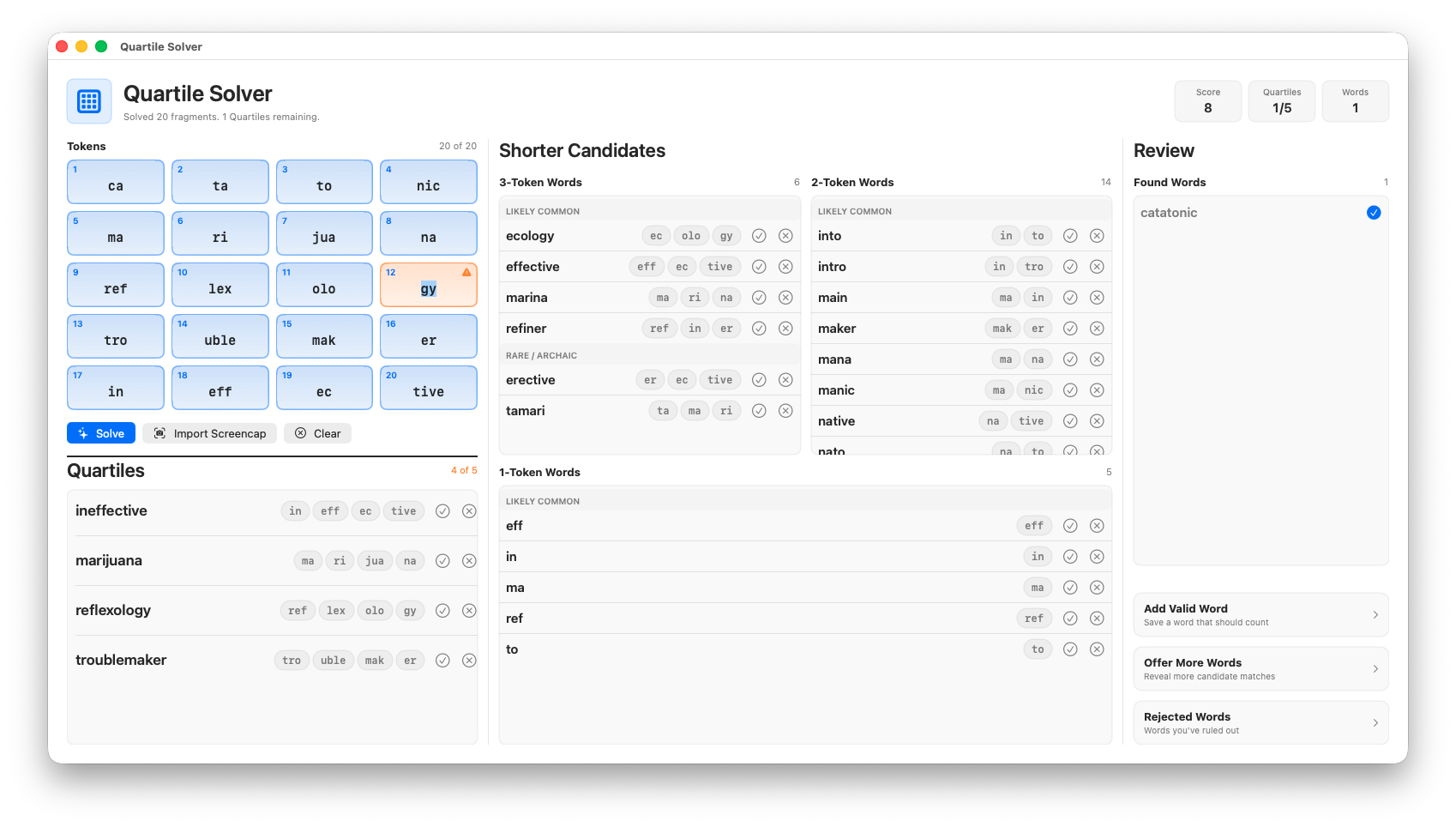Reject the quartile marijuana with its X icon

(x=469, y=561)
